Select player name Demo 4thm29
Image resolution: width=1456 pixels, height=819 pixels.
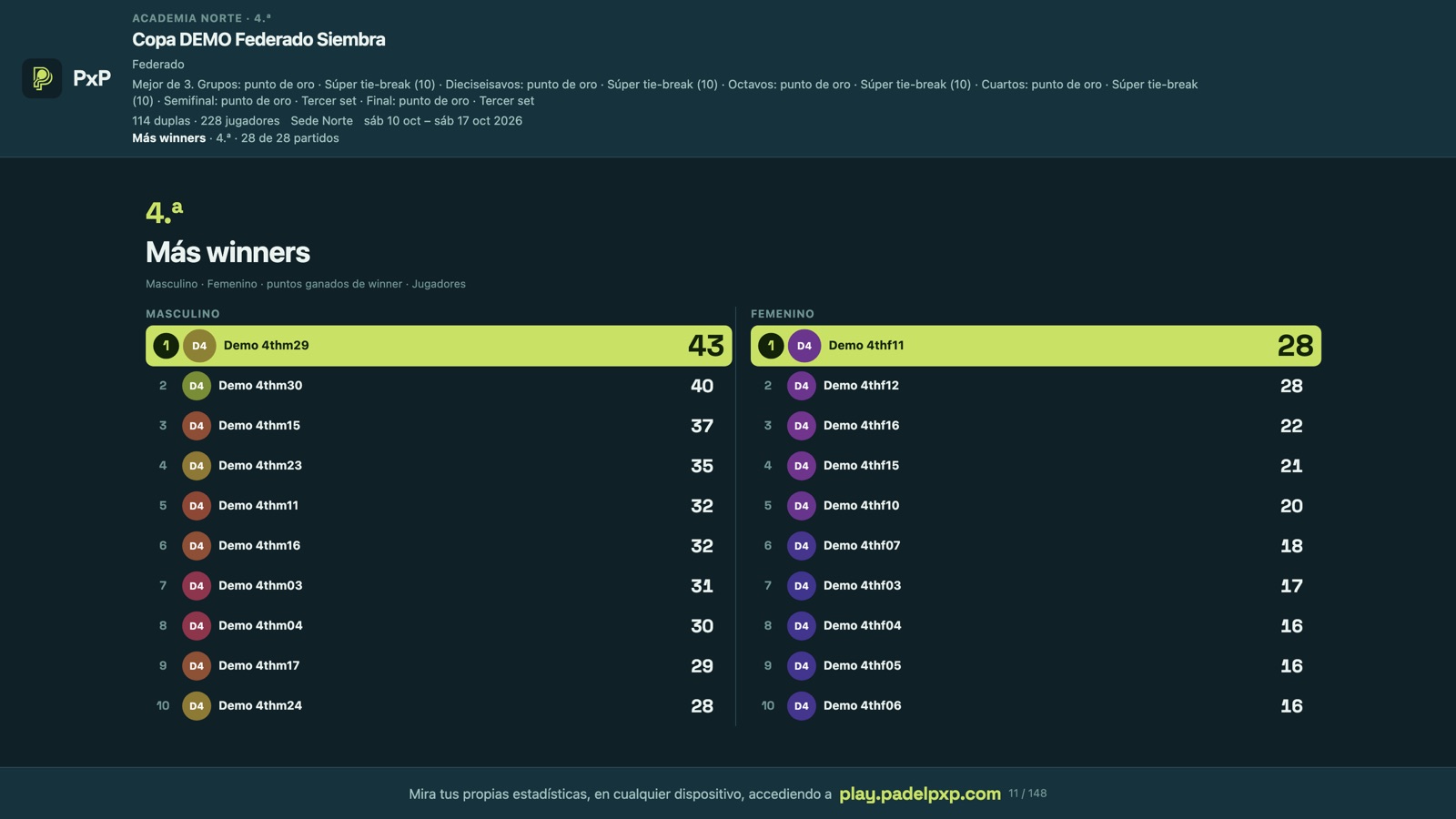[x=267, y=346]
